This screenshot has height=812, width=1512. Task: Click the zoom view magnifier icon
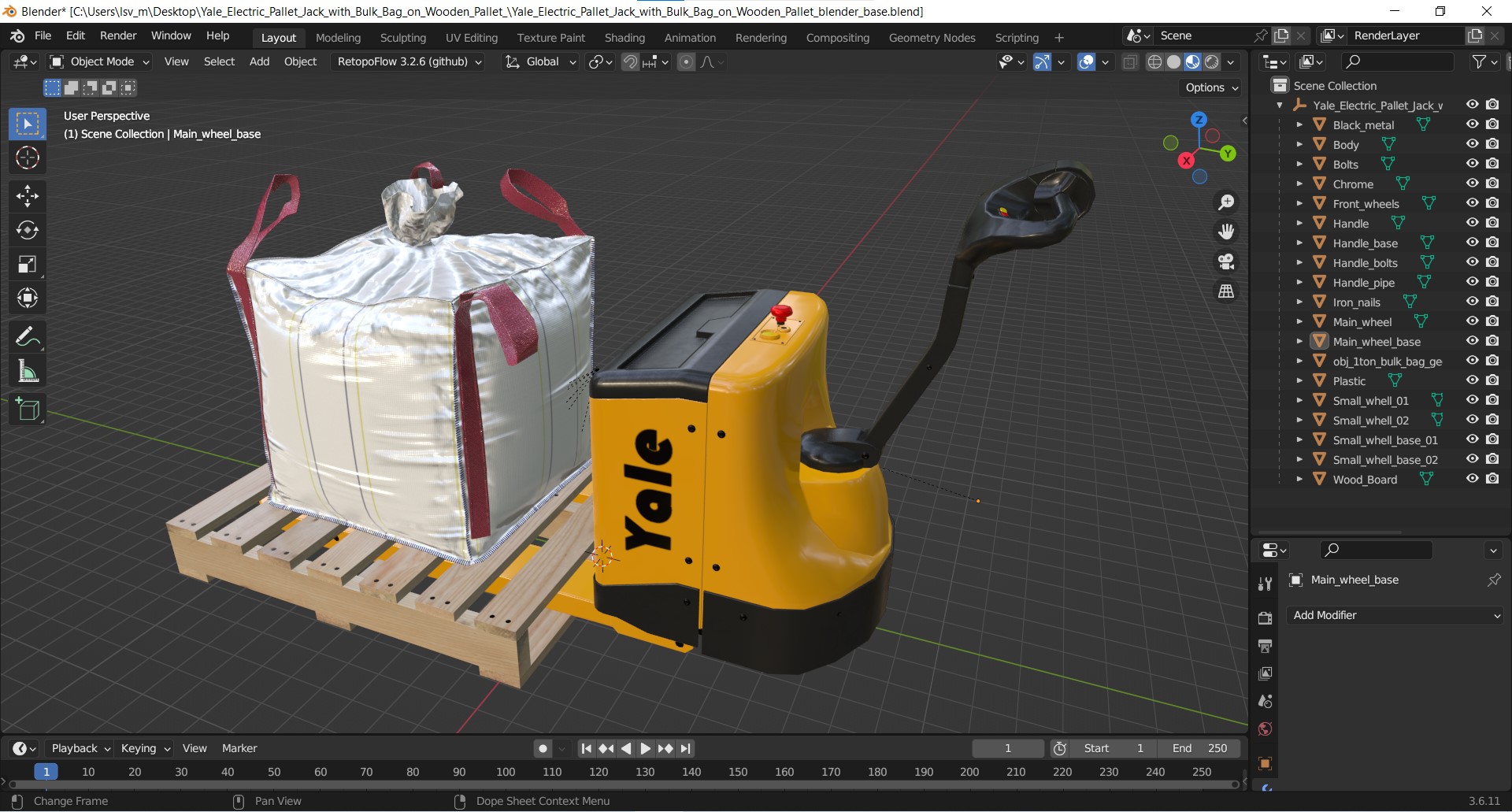[1226, 202]
